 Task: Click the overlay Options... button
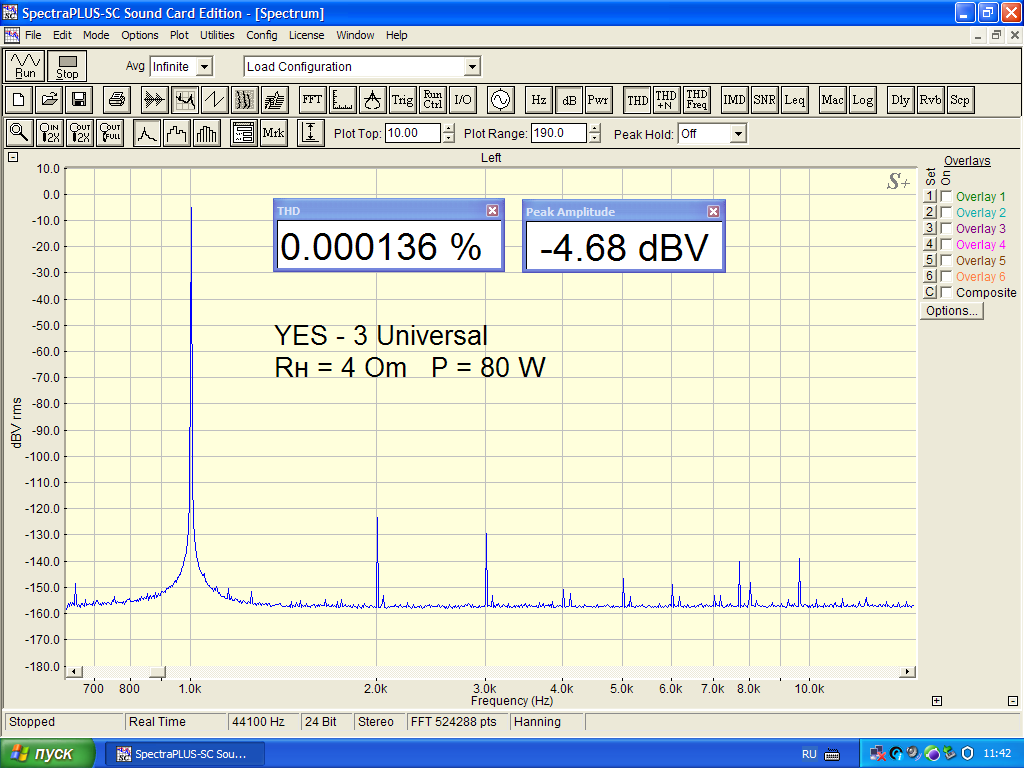click(952, 311)
